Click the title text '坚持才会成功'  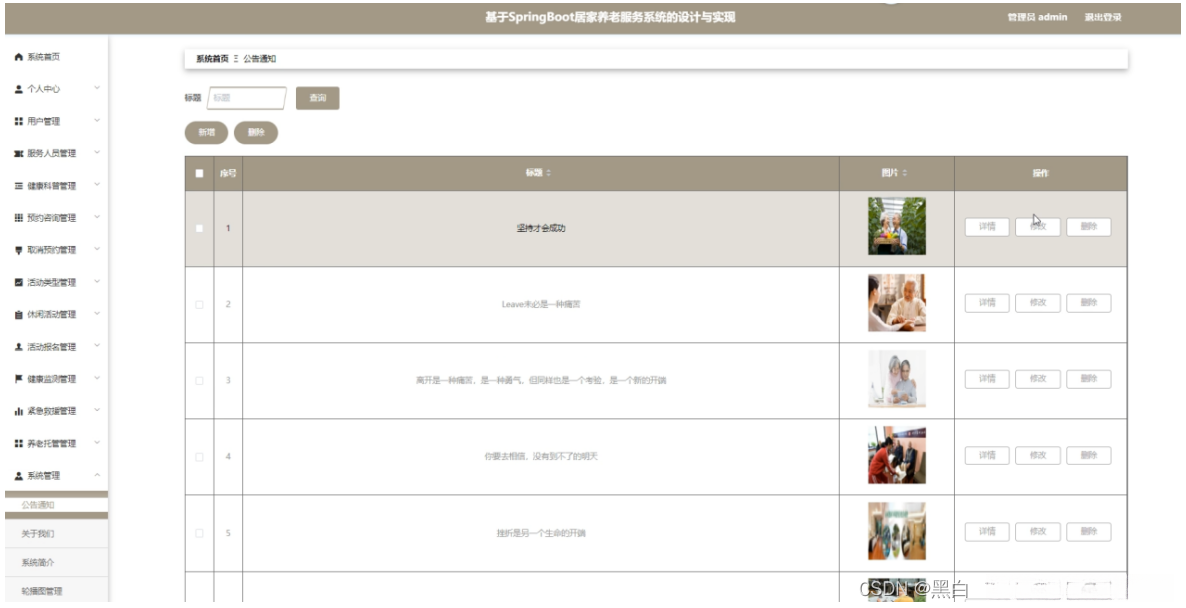(x=541, y=228)
